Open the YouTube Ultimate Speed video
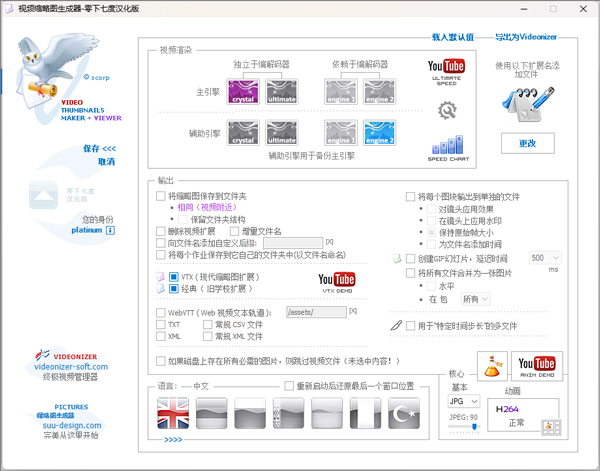This screenshot has width=600, height=471. tap(446, 72)
